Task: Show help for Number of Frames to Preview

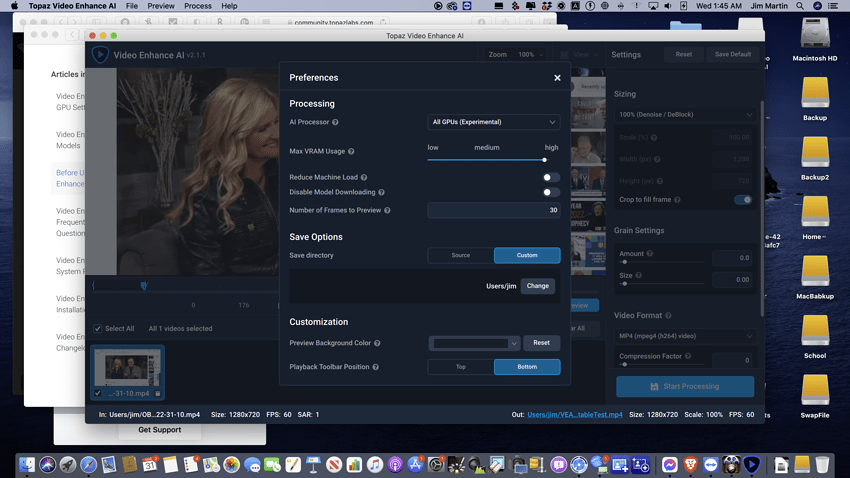Action: pos(387,210)
